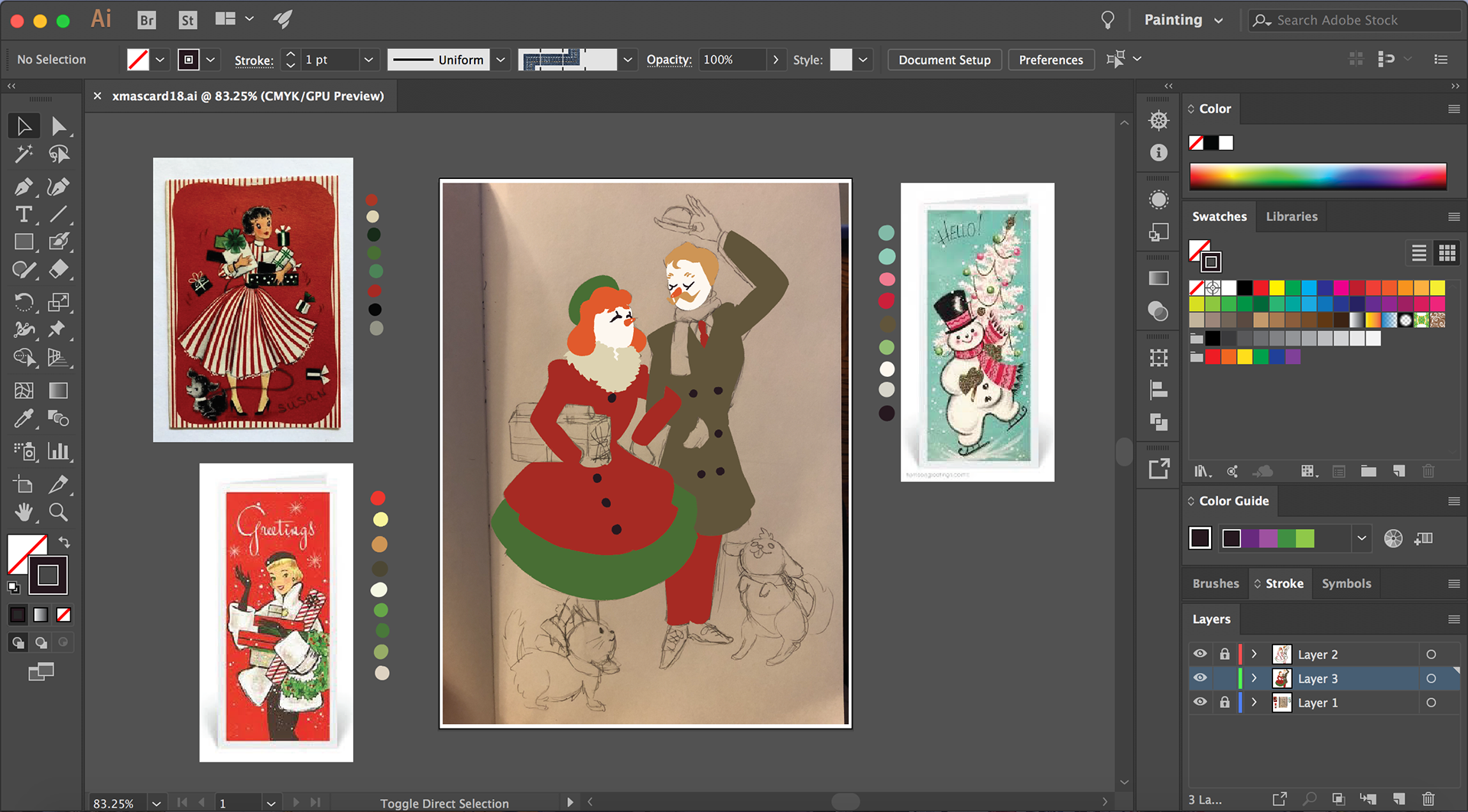Expand Layer 2 contents
The width and height of the screenshot is (1468, 812).
pyautogui.click(x=1254, y=654)
